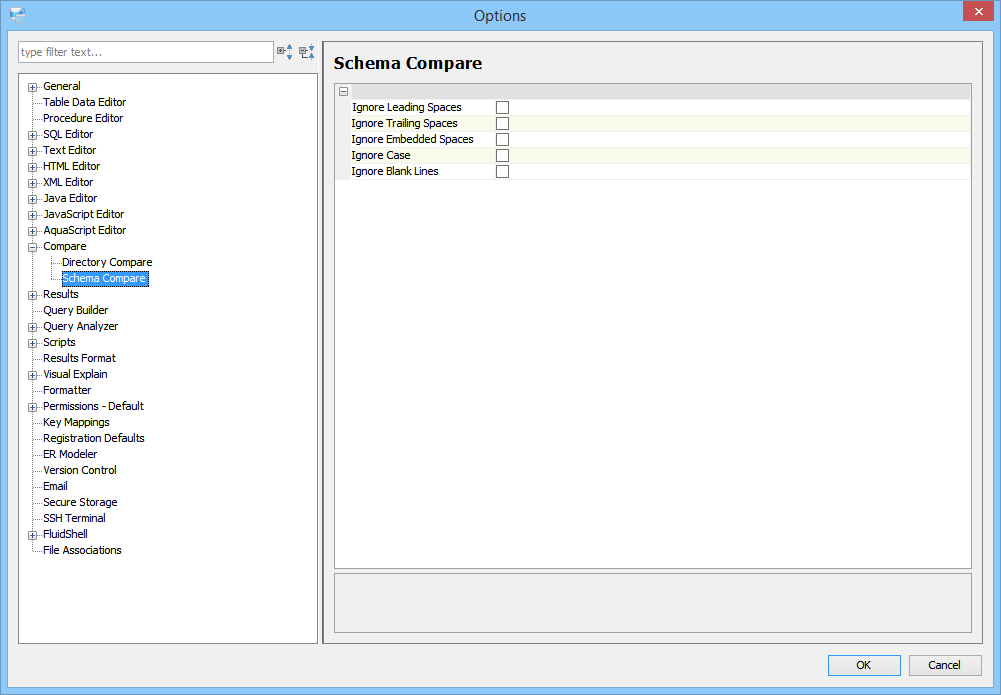Enable Ignore Trailing Spaces checkbox
The width and height of the screenshot is (1001, 695).
(502, 123)
